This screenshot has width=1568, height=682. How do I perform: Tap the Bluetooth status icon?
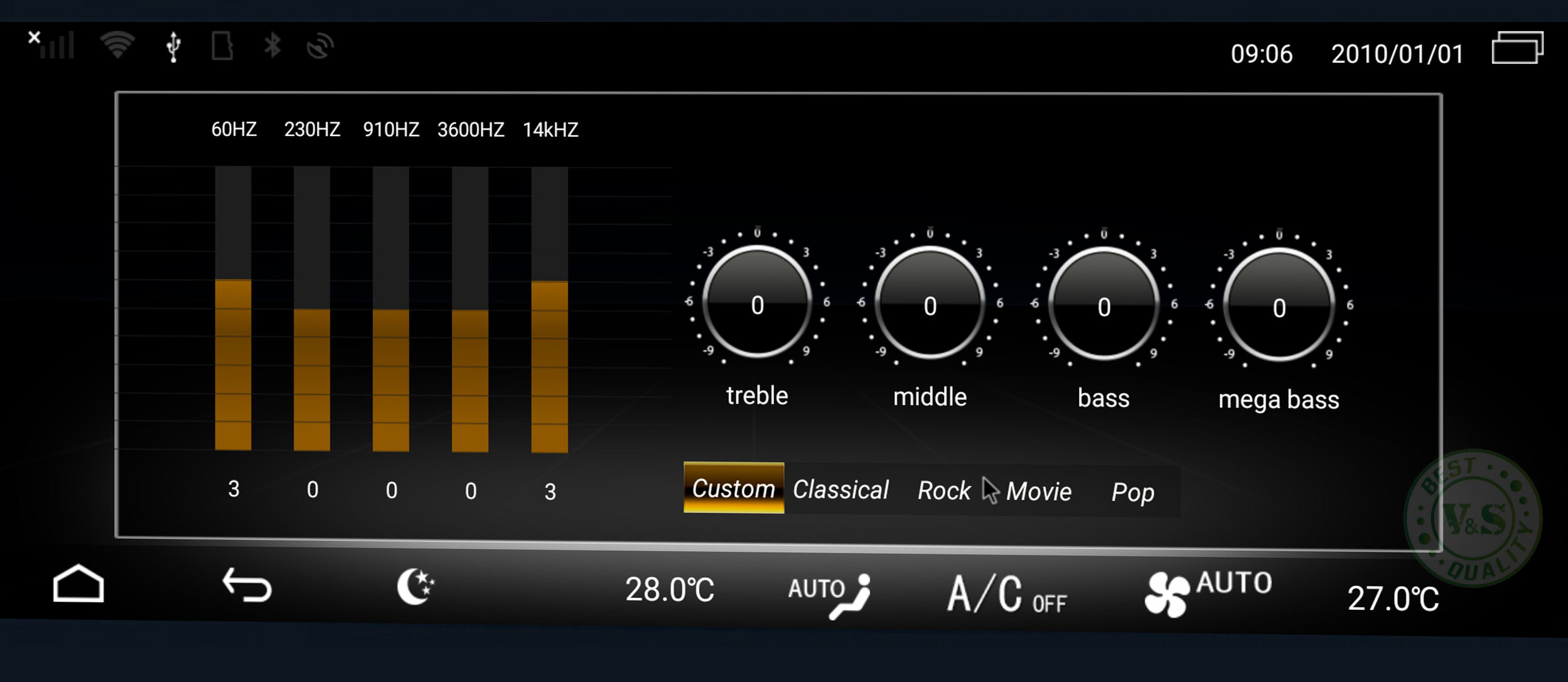coord(272,46)
